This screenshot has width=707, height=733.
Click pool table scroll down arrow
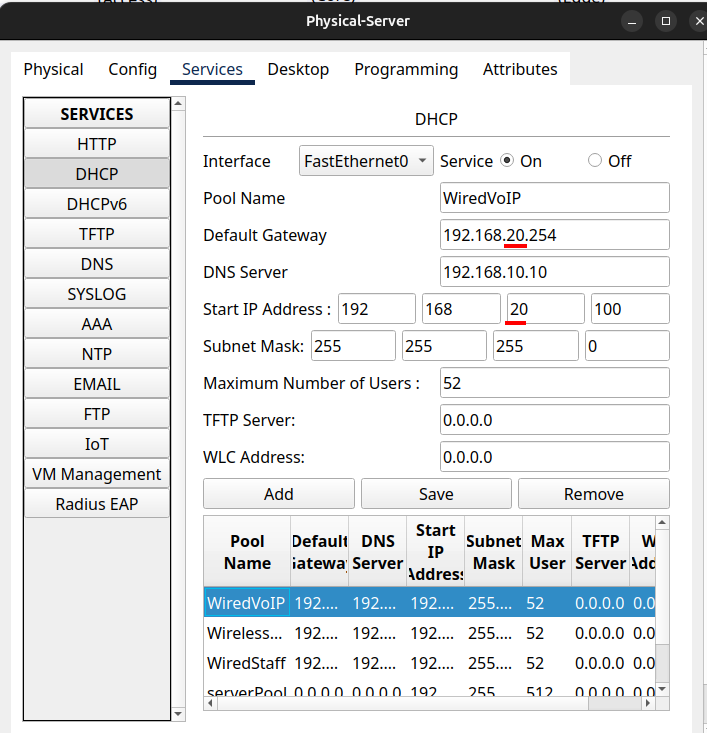click(x=662, y=689)
